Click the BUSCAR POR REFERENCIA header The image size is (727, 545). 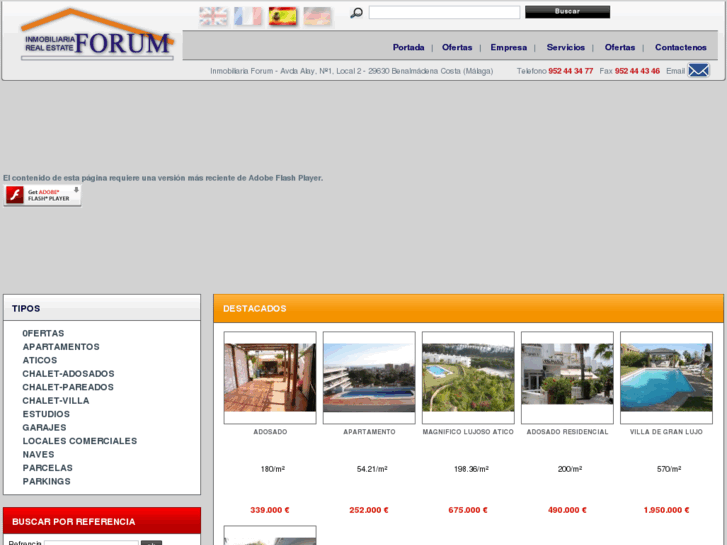[x=102, y=521]
